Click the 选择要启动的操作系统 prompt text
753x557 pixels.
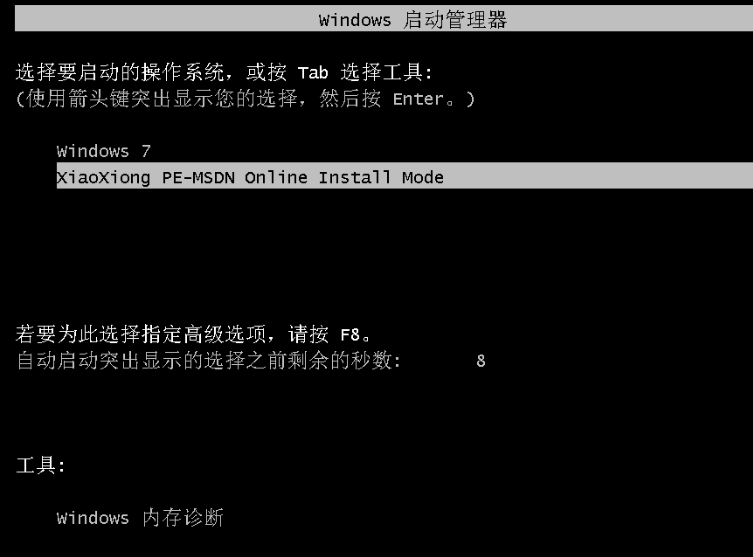click(x=120, y=73)
